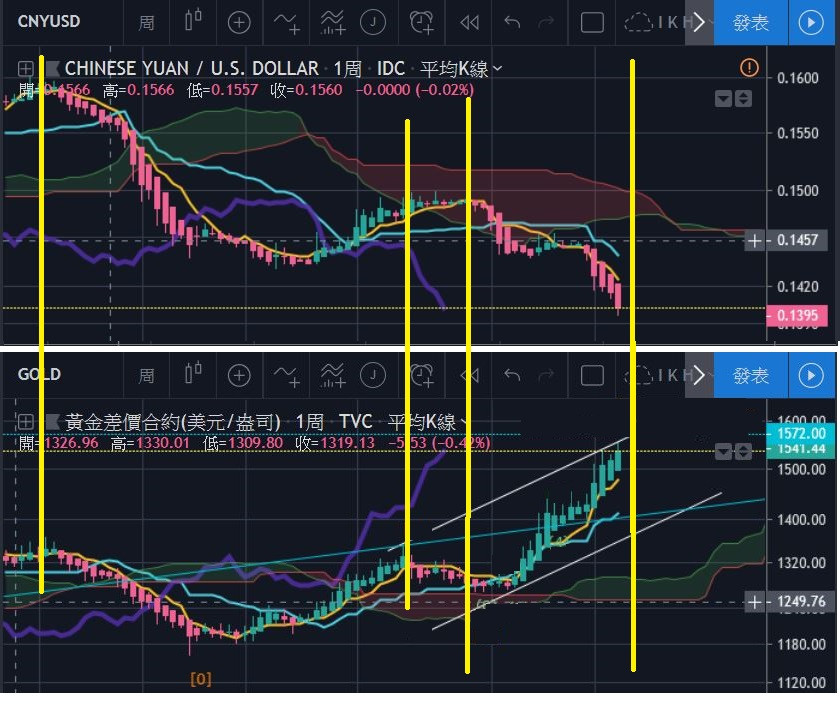Collapse GOLD pane with down-arrow control
840x704 pixels.
pyautogui.click(x=723, y=452)
